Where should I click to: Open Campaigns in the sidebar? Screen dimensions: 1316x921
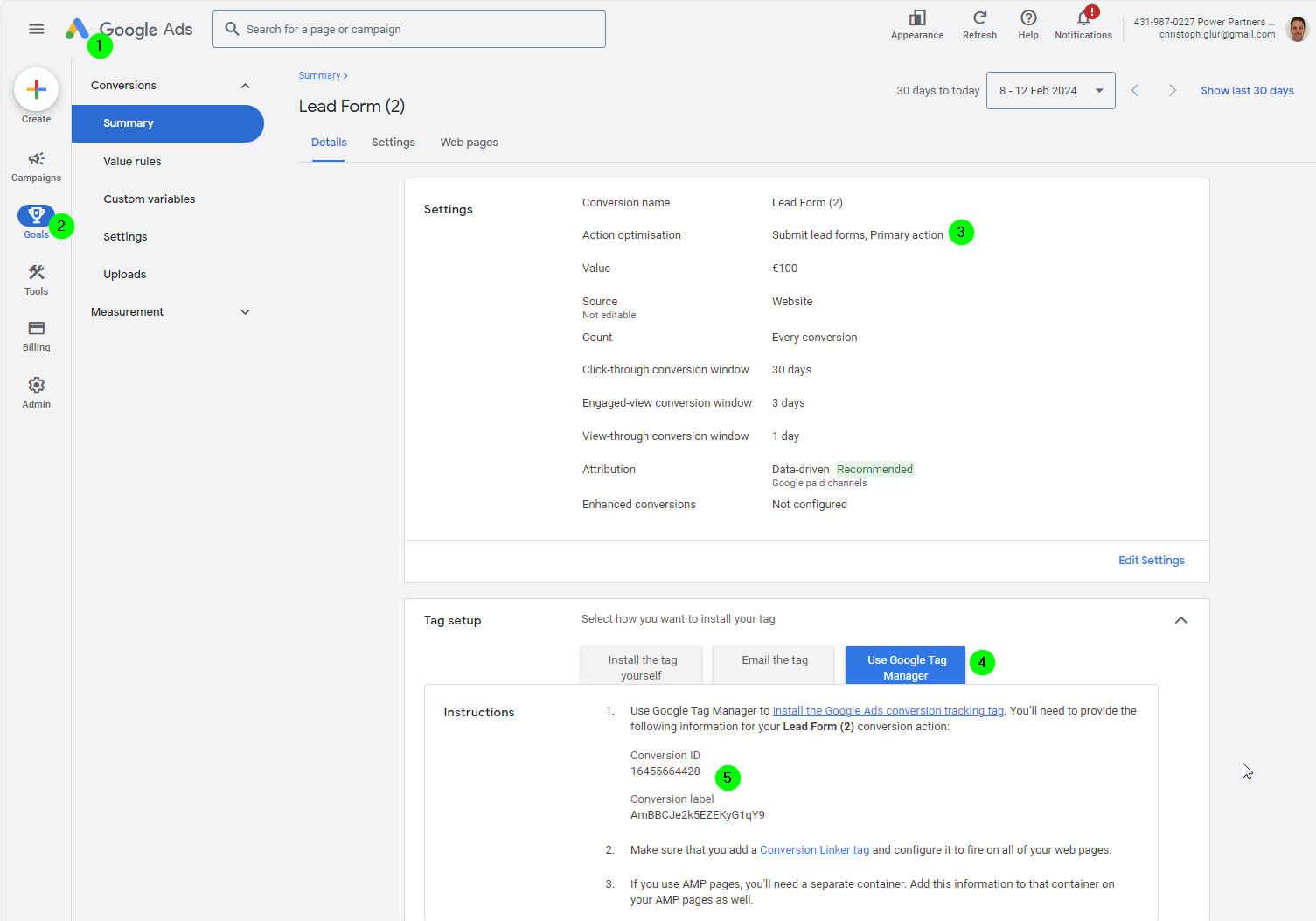(36, 166)
